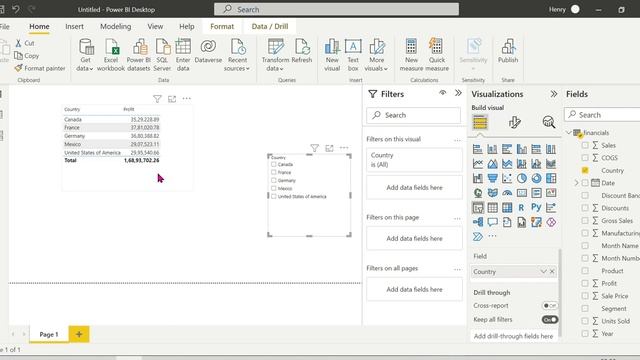
Task: Add a new report page
Action: [x=79, y=334]
